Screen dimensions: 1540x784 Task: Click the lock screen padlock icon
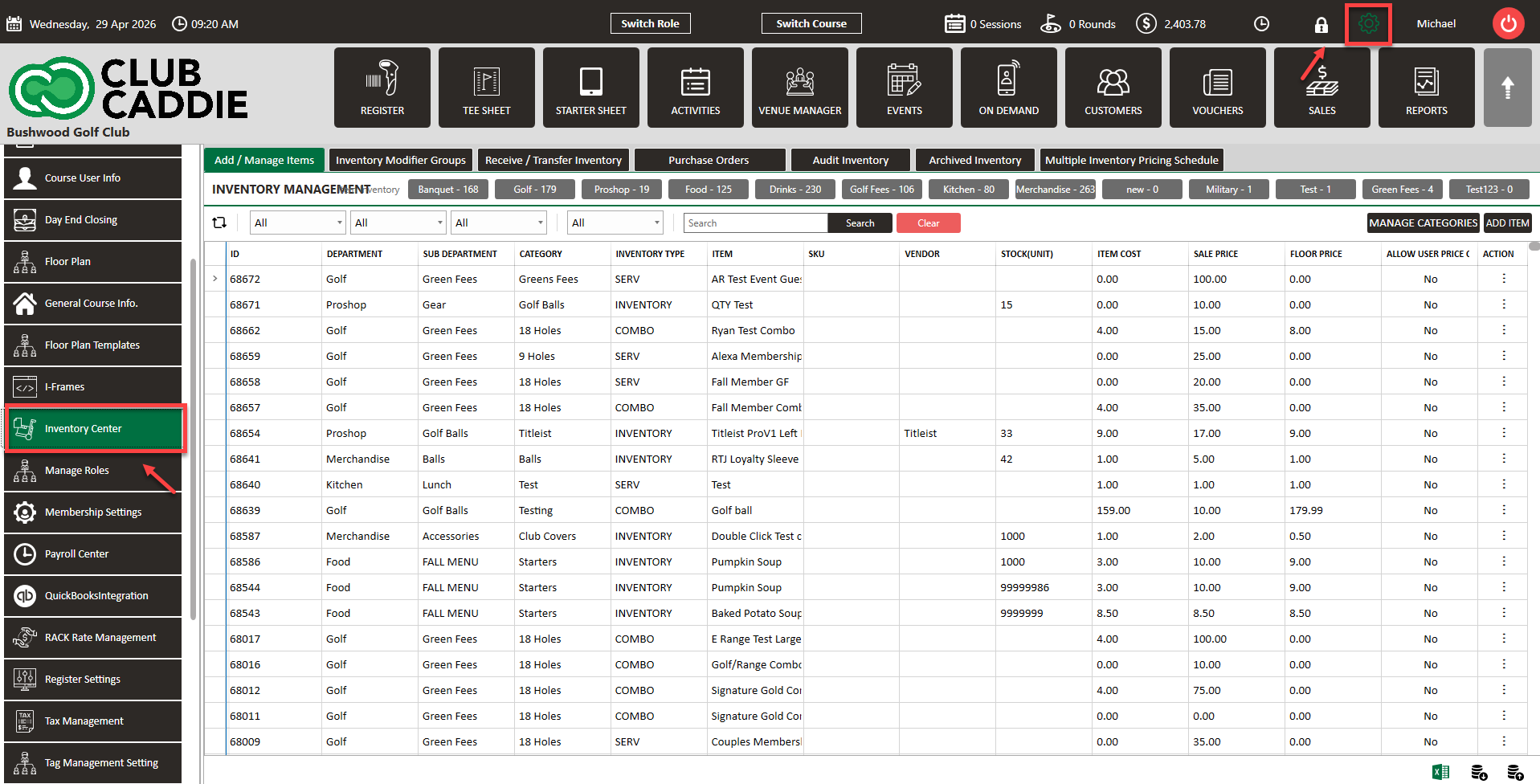[x=1321, y=25]
